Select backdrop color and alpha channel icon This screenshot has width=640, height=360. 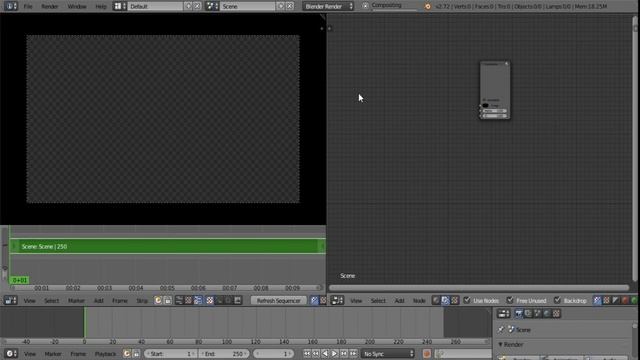598,300
